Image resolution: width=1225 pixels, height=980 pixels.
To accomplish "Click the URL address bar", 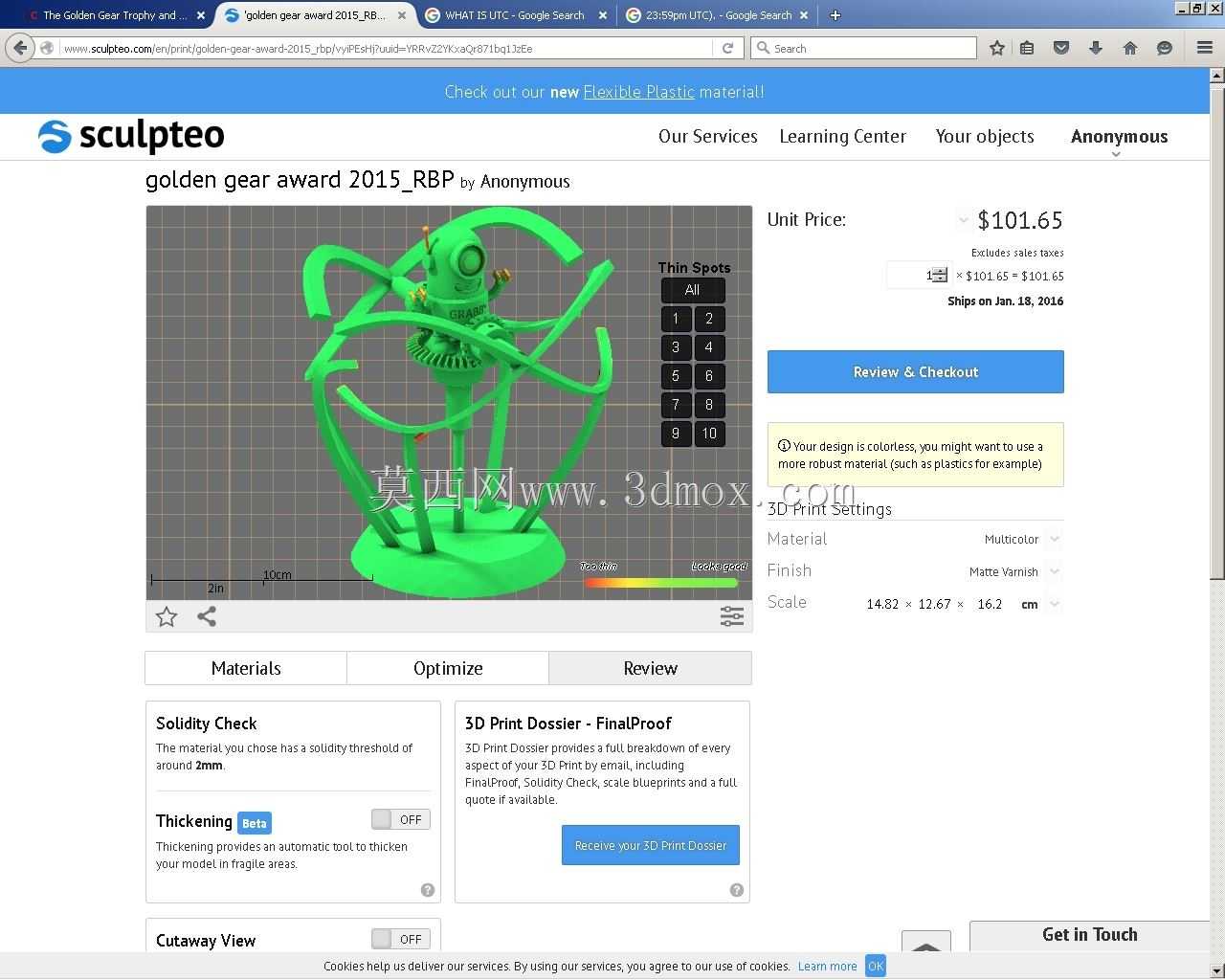I will pos(388,48).
